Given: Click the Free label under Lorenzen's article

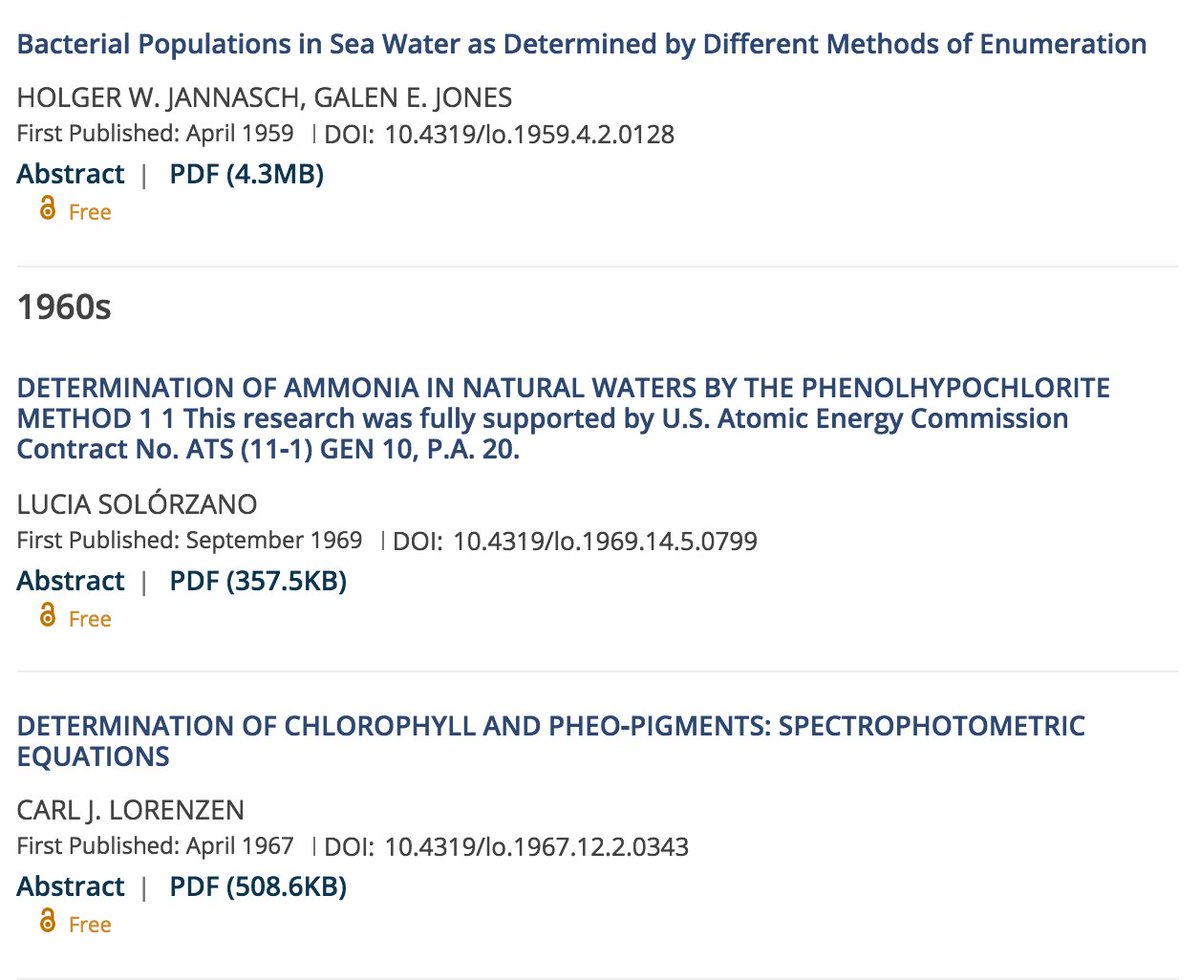Looking at the screenshot, I should pos(90,925).
